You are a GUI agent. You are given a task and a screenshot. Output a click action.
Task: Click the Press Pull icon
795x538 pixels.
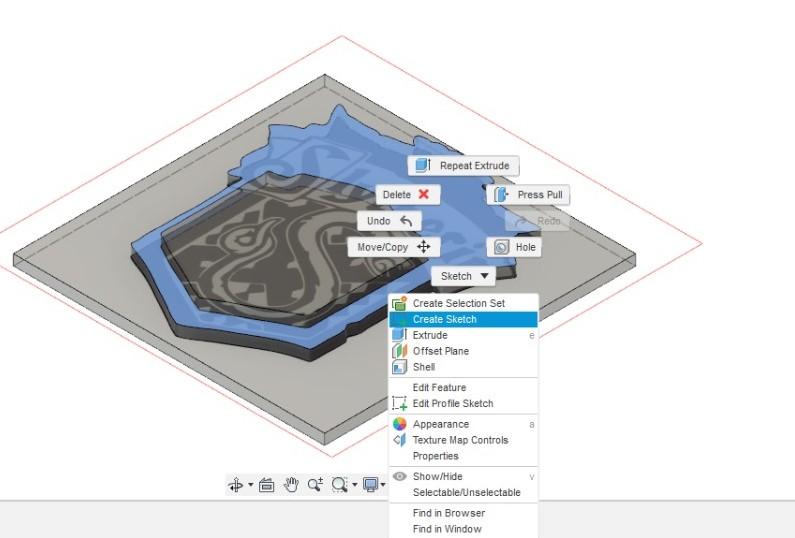click(x=501, y=195)
